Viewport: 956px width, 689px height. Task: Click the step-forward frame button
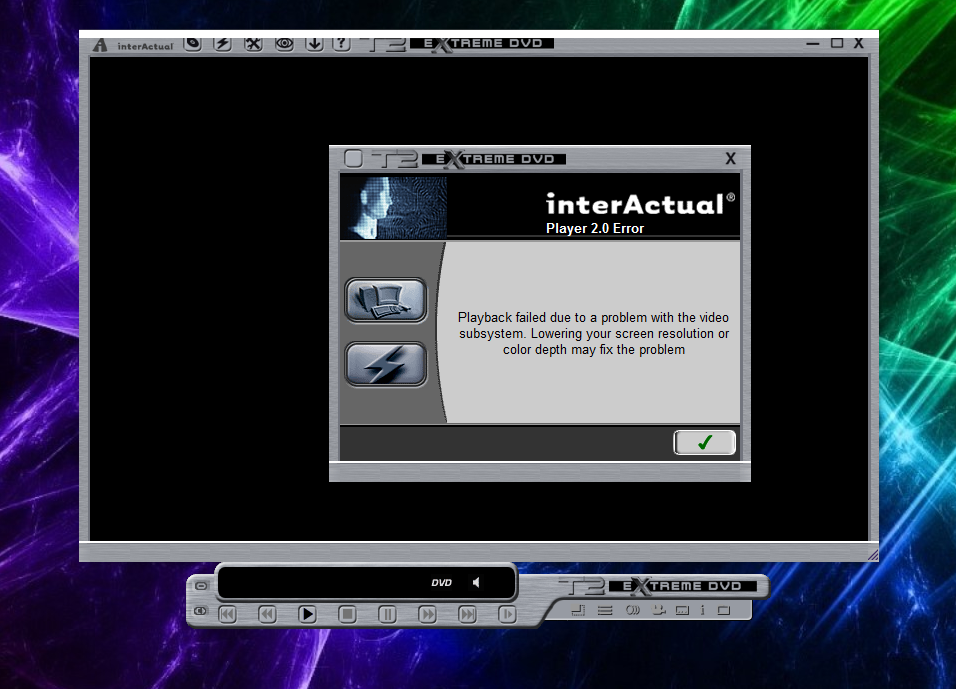(x=507, y=614)
